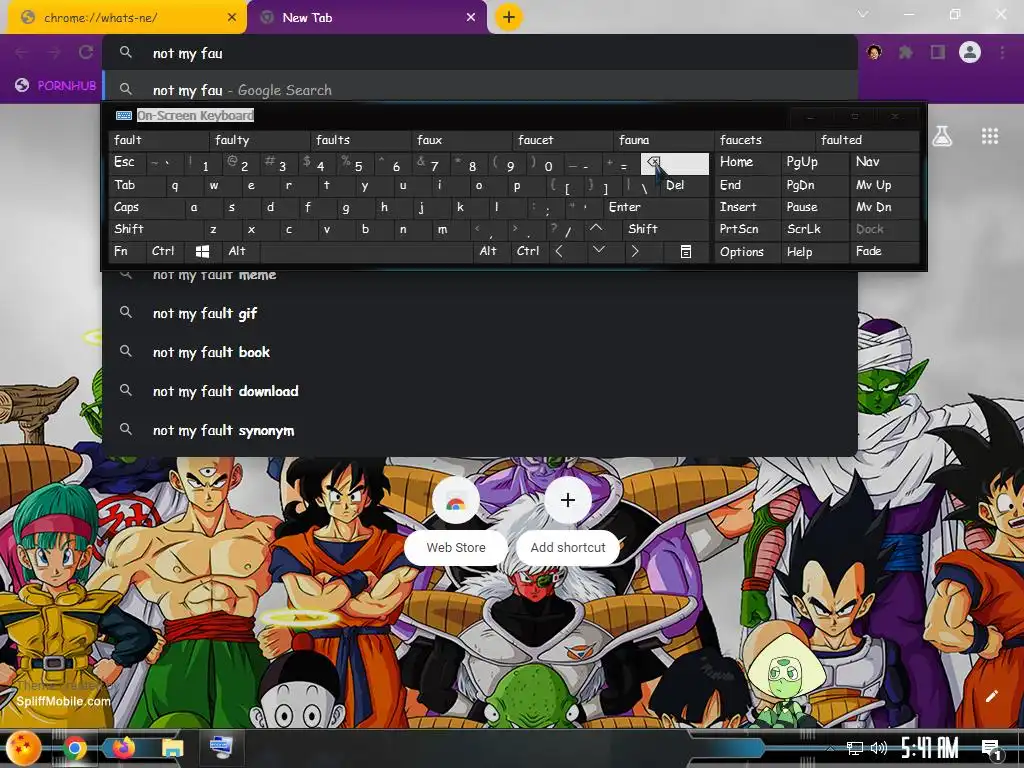
Task: Toggle the Fn key
Action: 127,251
